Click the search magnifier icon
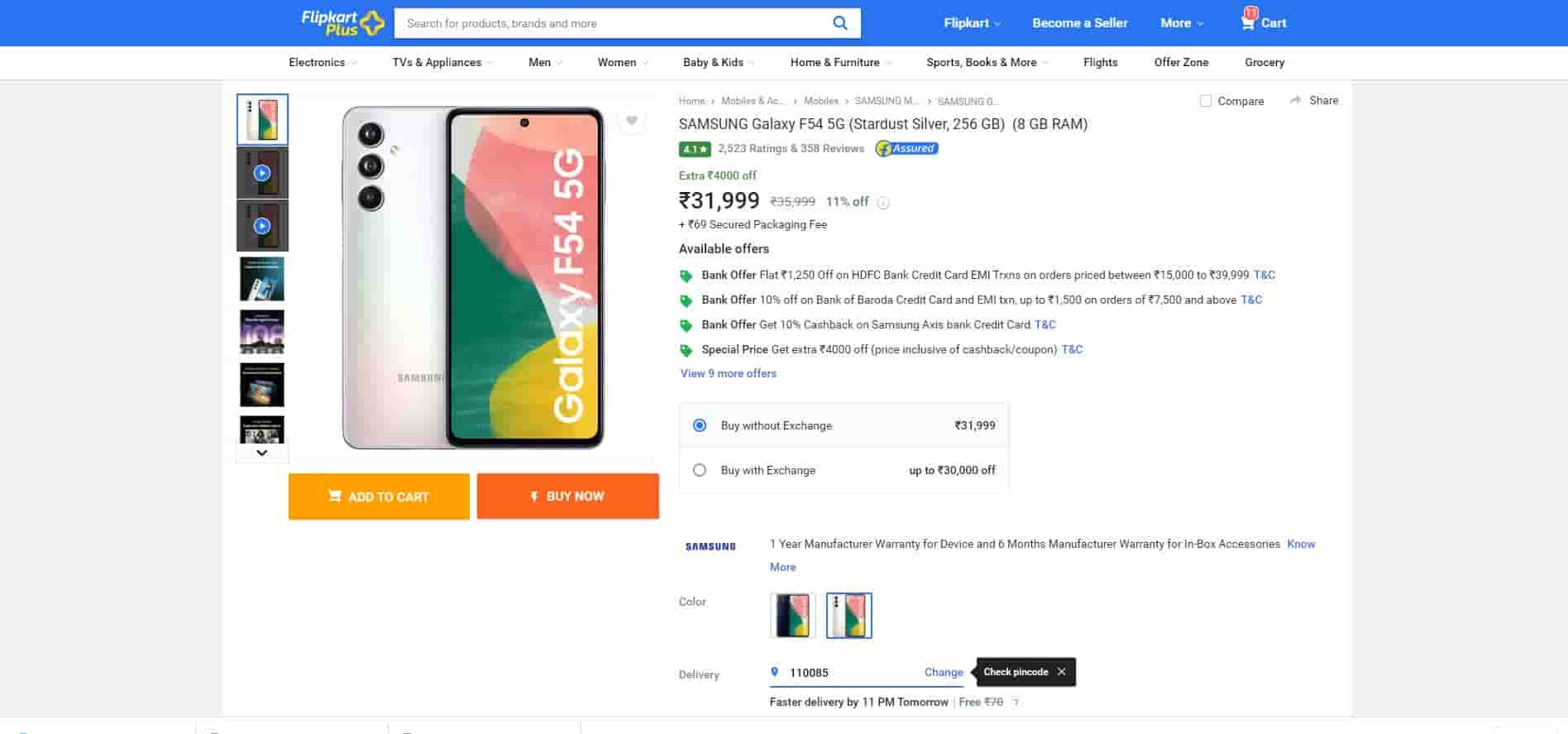Screen dimensions: 1568x734 pyautogui.click(x=839, y=23)
